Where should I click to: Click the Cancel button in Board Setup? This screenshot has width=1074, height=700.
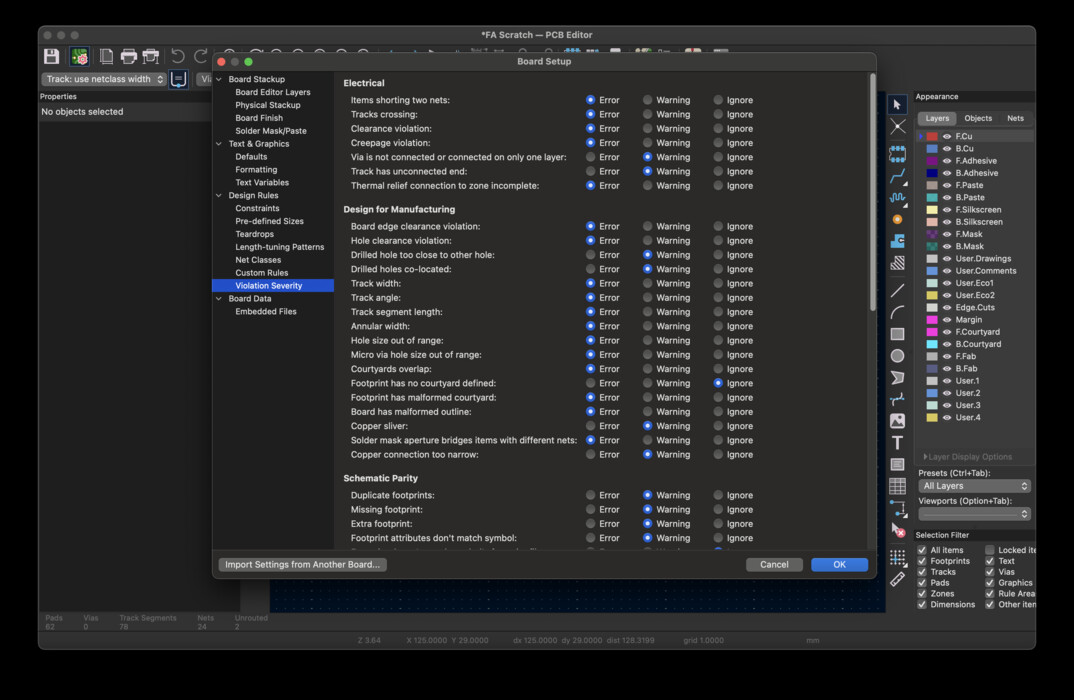pos(774,564)
